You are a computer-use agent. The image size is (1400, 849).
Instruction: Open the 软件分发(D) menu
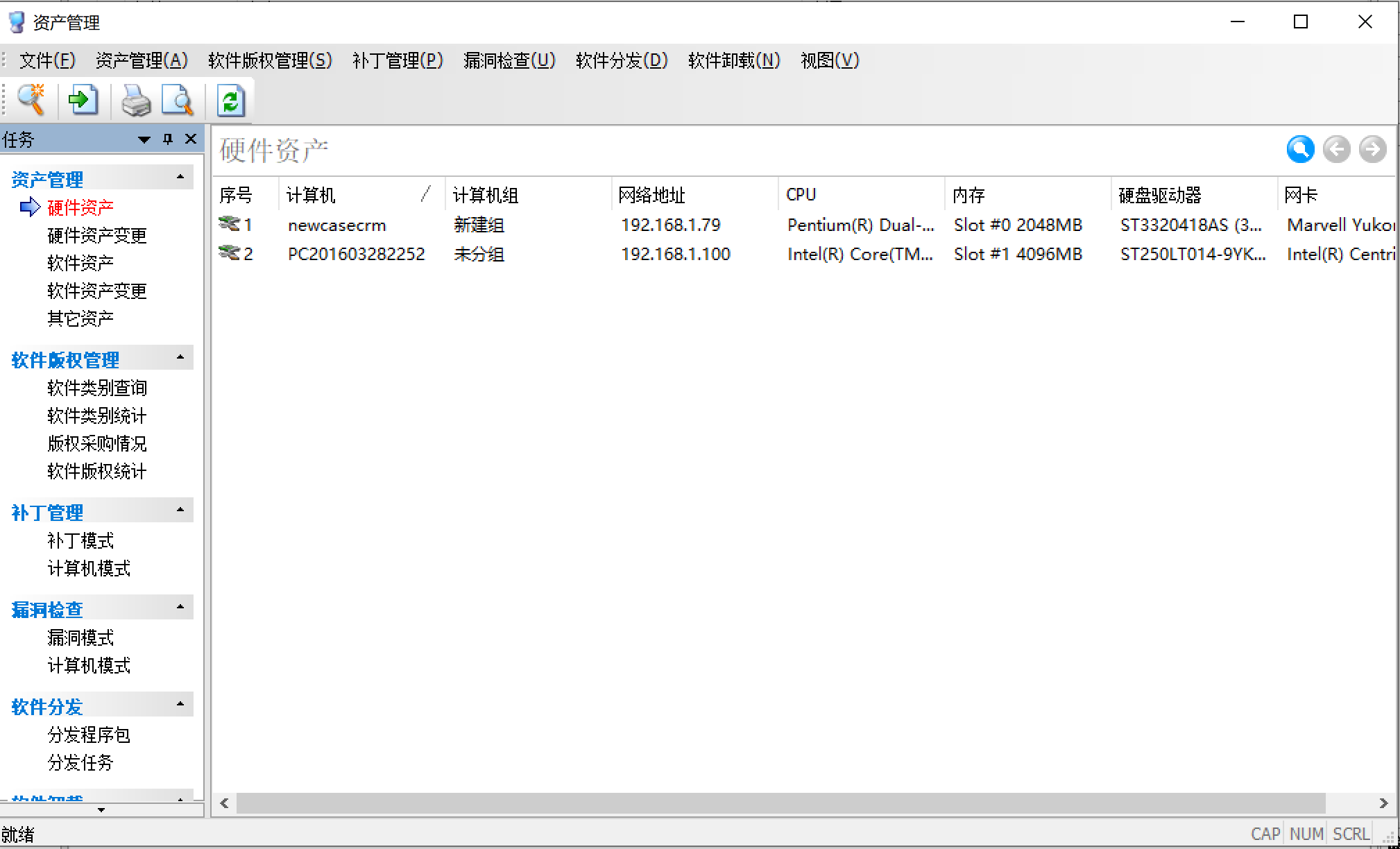point(621,61)
